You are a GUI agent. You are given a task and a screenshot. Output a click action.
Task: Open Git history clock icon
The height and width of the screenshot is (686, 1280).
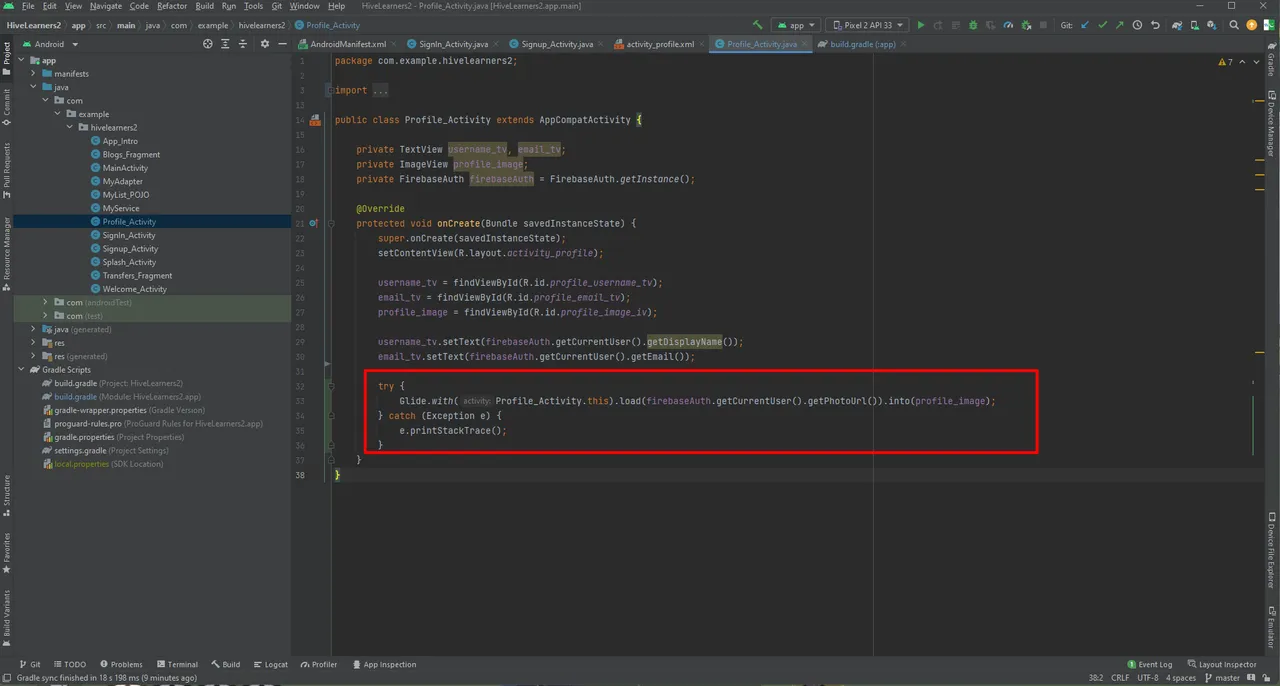1137,25
